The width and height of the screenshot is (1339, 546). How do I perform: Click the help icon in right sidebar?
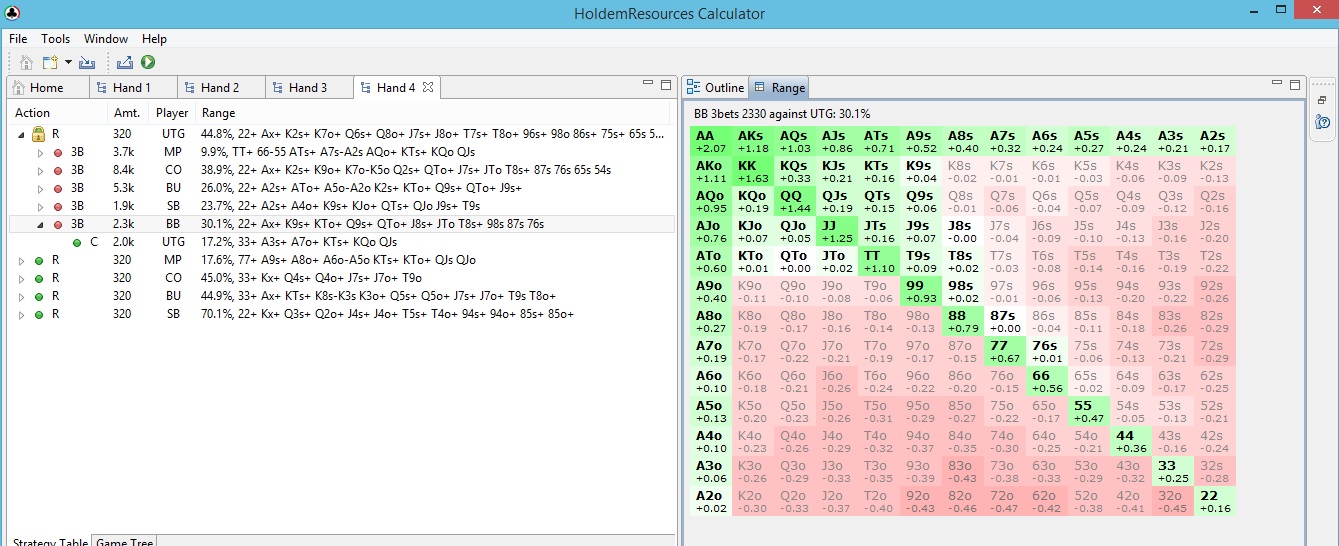1322,122
